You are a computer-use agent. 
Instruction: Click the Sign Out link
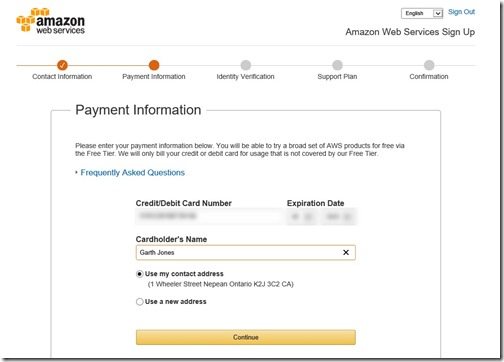461,12
